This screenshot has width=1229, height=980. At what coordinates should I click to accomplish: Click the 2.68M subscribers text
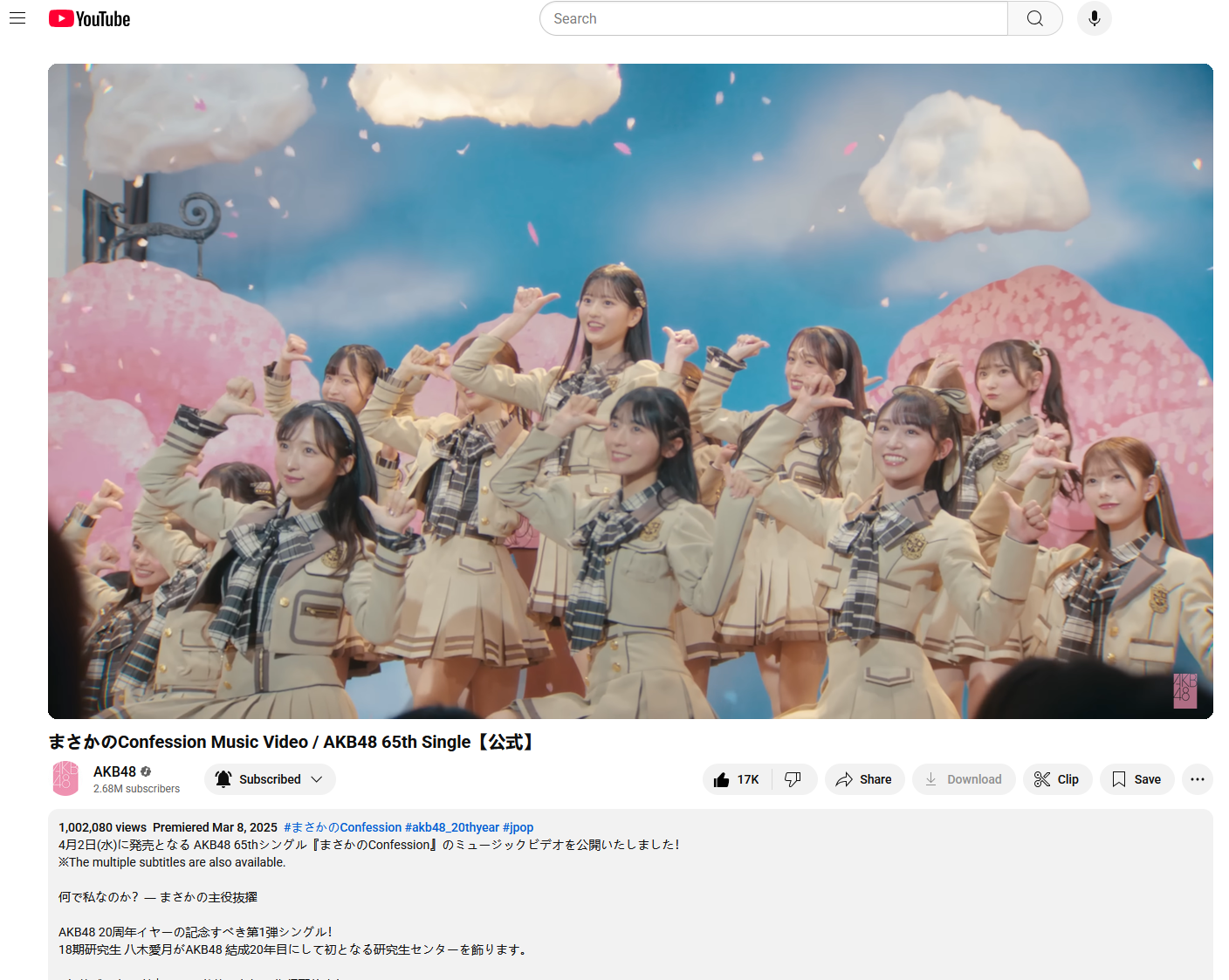coord(136,789)
